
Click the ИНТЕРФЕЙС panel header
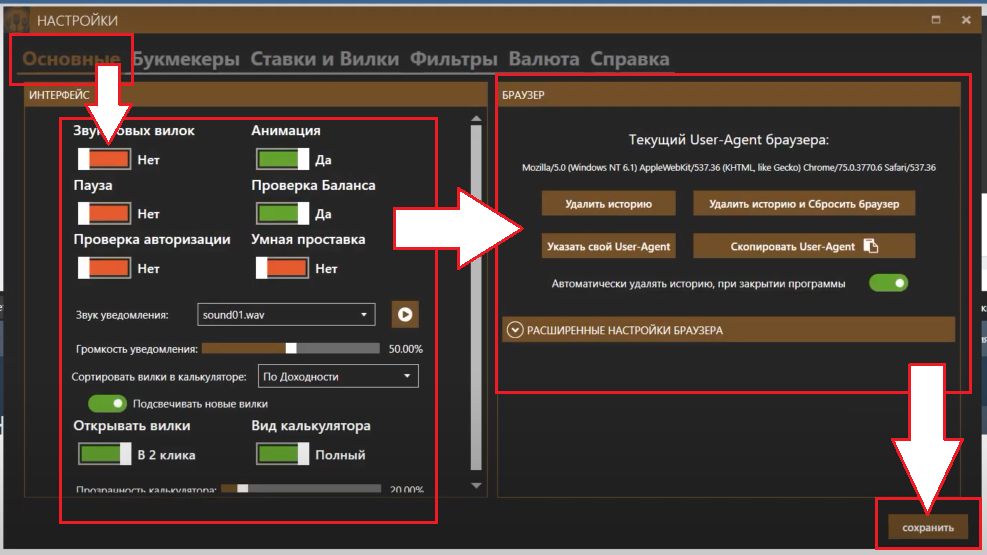click(x=256, y=94)
